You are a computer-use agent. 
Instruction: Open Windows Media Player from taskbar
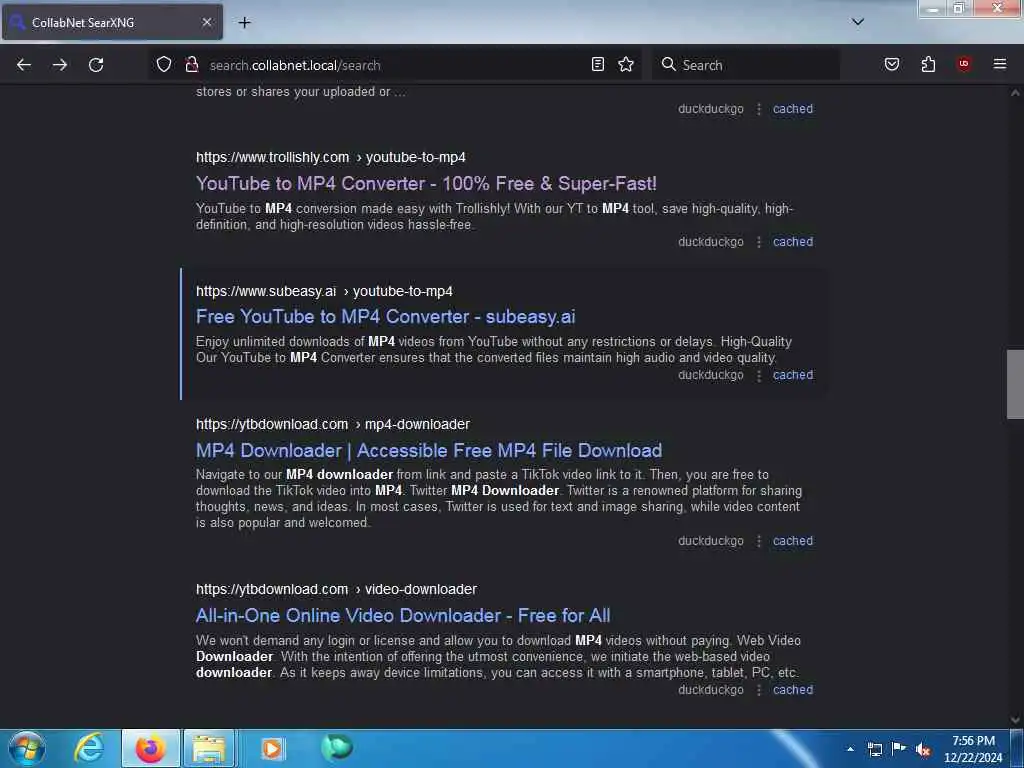(272, 748)
